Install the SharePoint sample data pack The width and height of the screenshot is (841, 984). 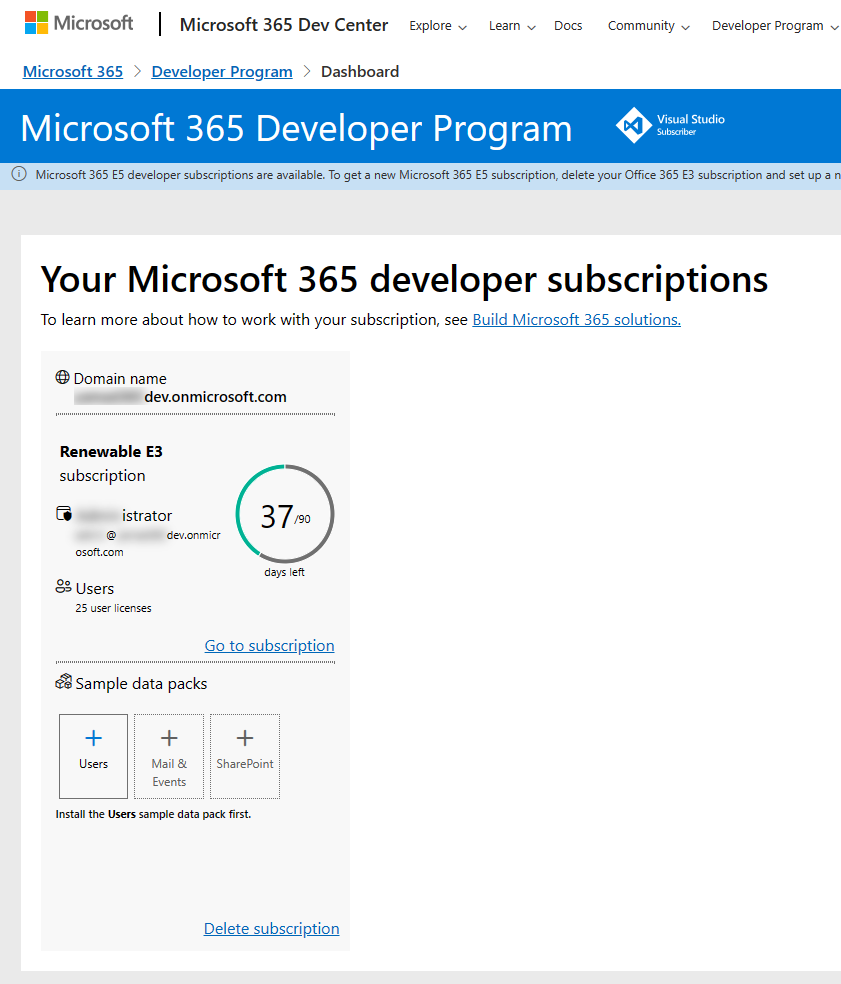244,757
